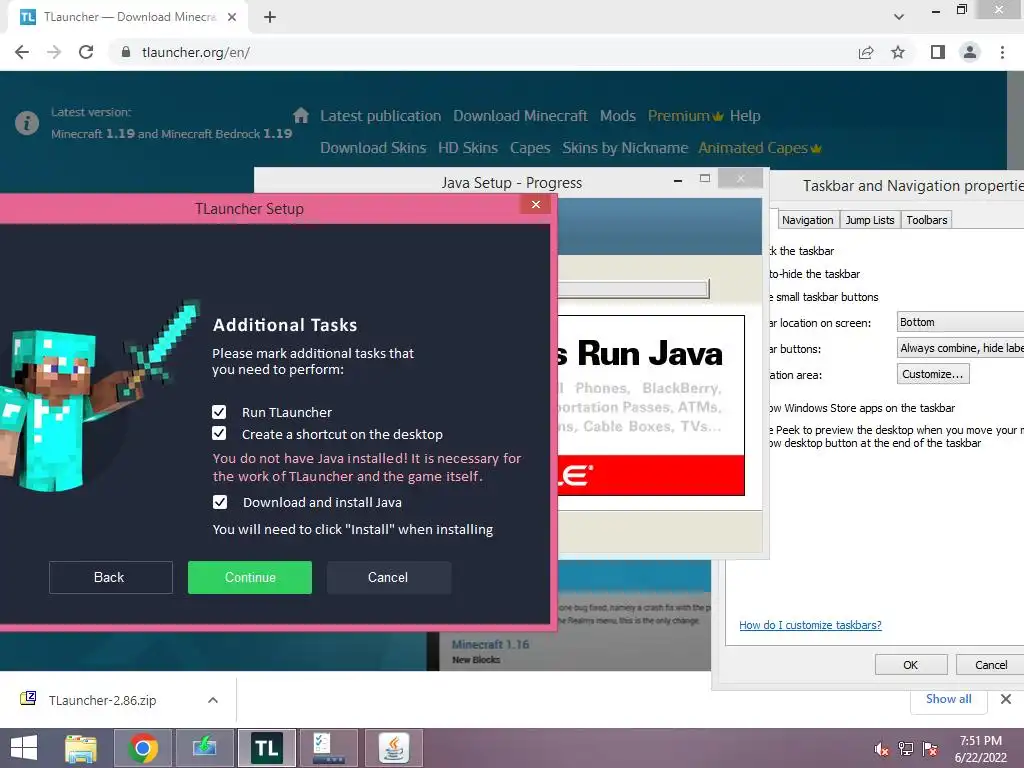Open the tab search chevron in the title bar
1024x768 pixels.
tap(899, 17)
